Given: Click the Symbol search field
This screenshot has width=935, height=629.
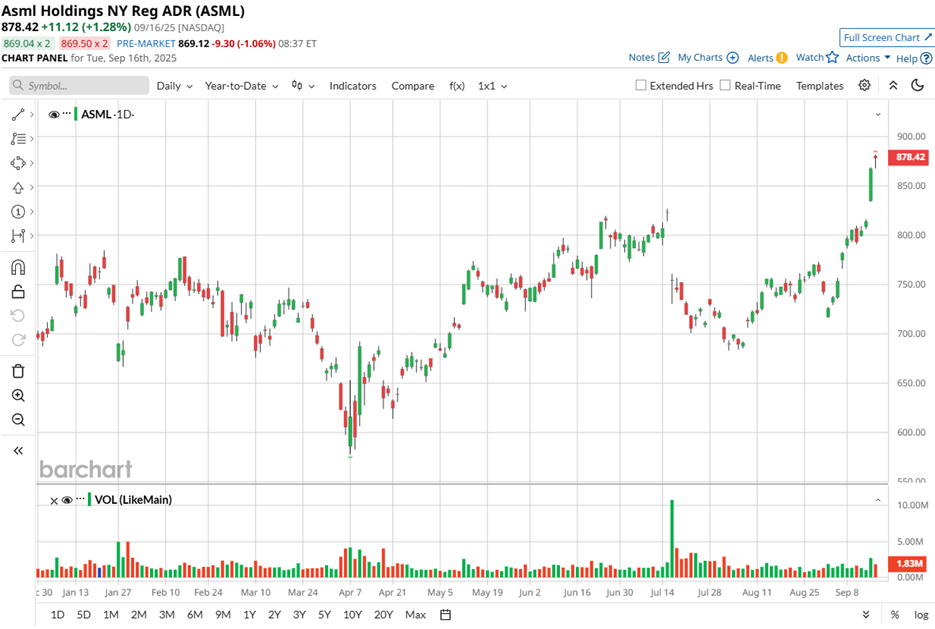Looking at the screenshot, I should click(x=79, y=85).
